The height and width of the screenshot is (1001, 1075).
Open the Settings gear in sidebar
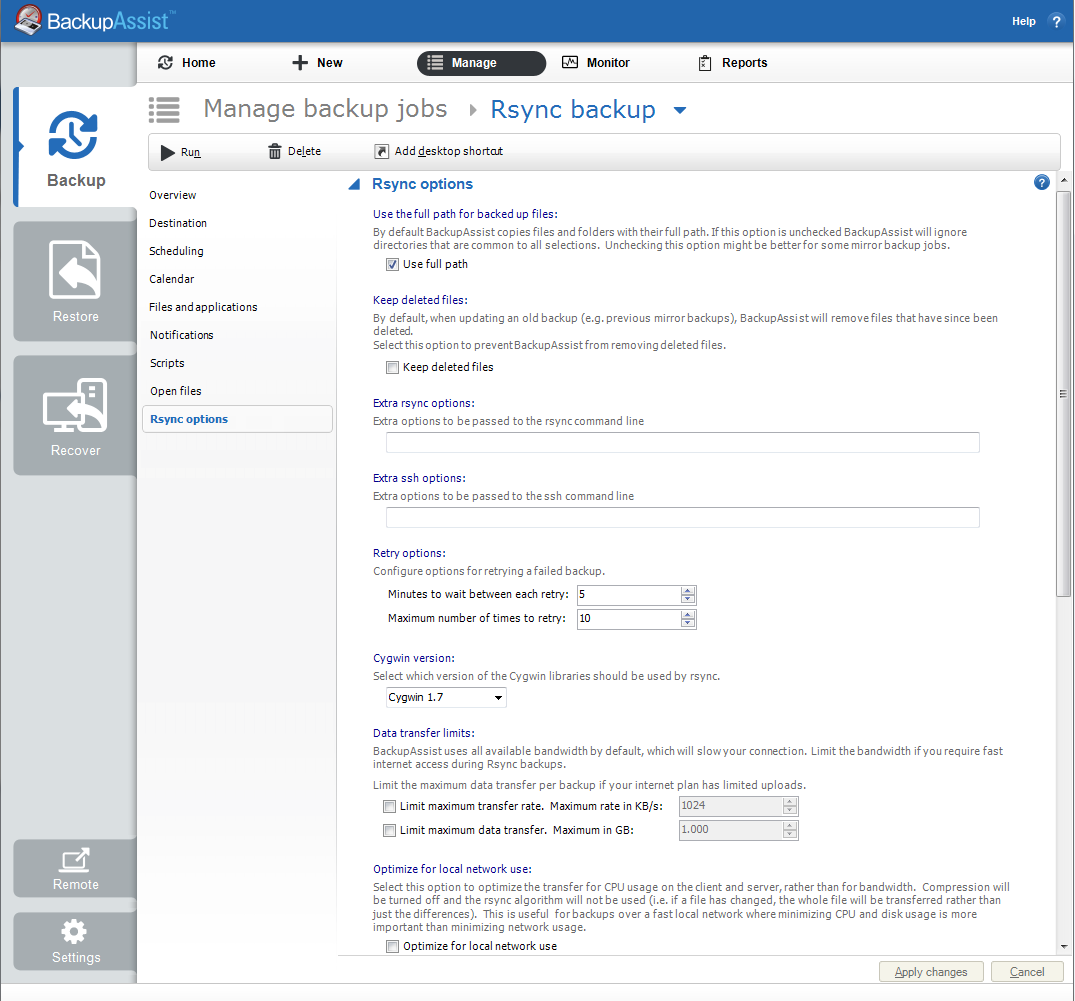point(74,931)
